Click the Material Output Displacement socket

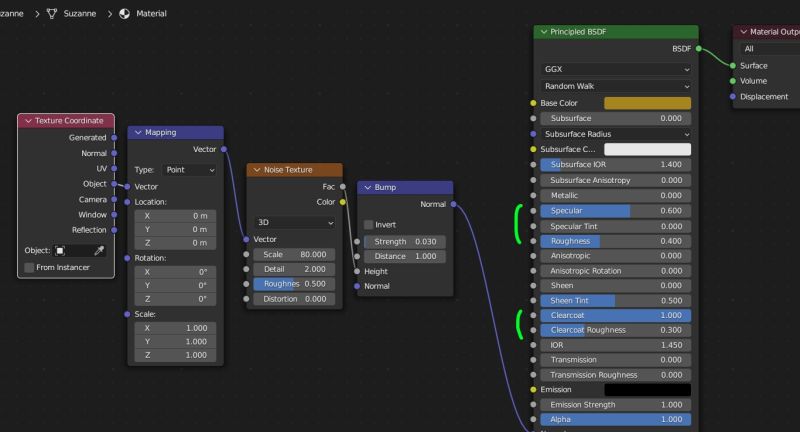[733, 96]
